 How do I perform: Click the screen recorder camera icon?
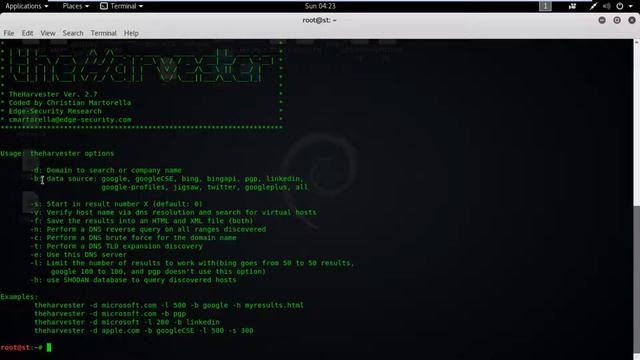[572, 6]
